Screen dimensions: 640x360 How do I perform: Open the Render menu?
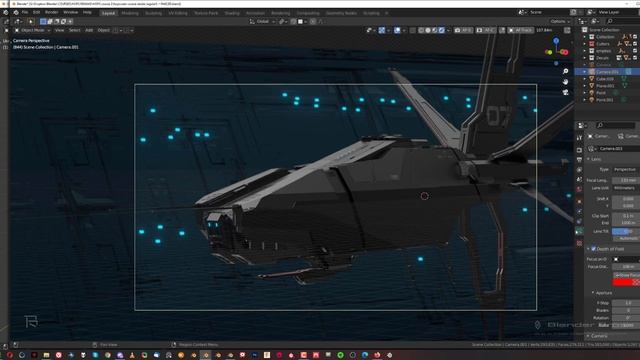(51, 13)
